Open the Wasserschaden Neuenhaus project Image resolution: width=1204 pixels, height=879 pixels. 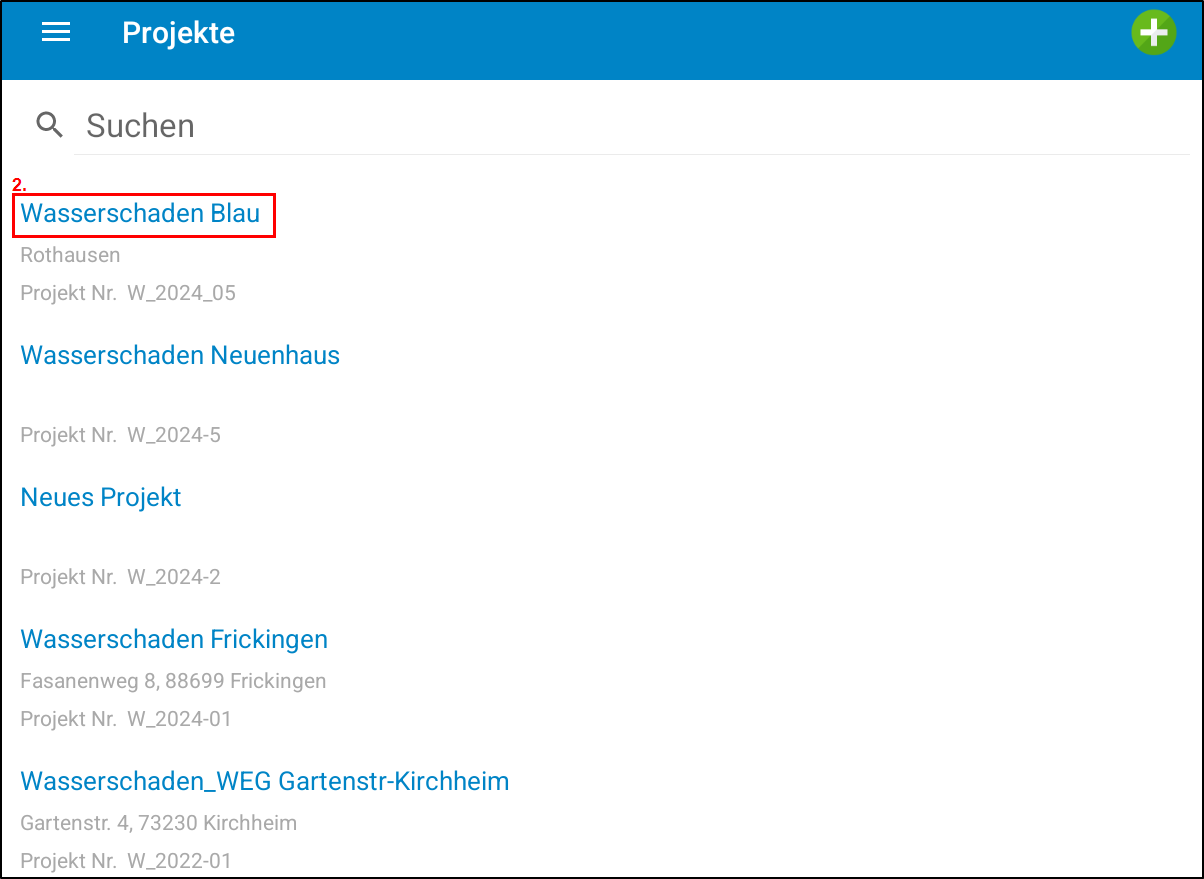point(180,356)
